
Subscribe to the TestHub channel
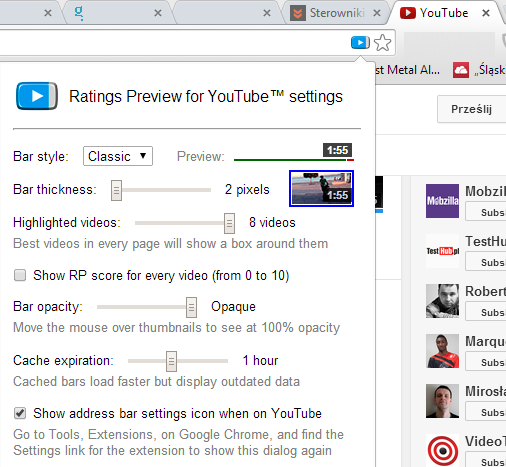(486, 262)
